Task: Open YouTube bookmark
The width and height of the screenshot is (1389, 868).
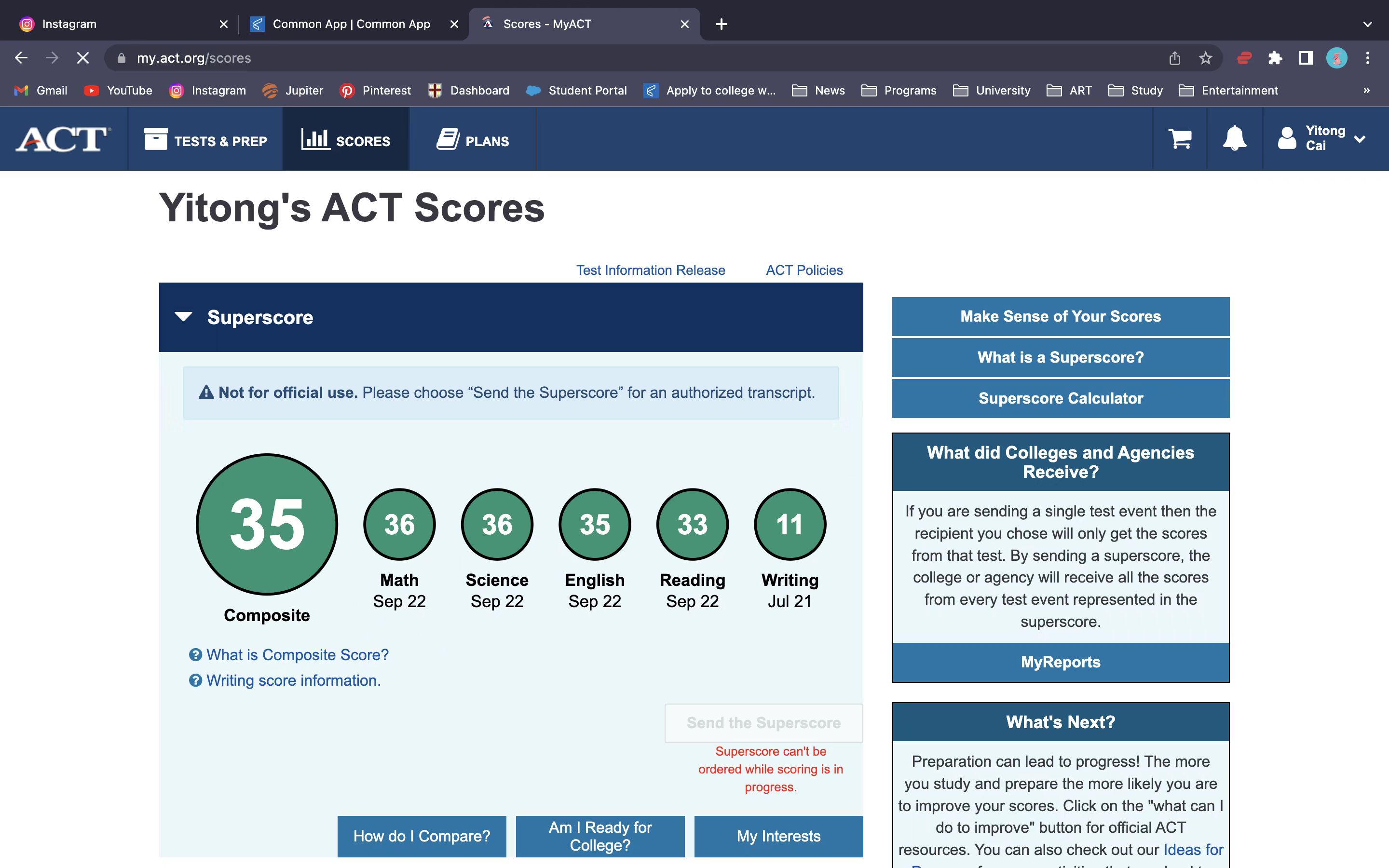Action: click(x=118, y=91)
